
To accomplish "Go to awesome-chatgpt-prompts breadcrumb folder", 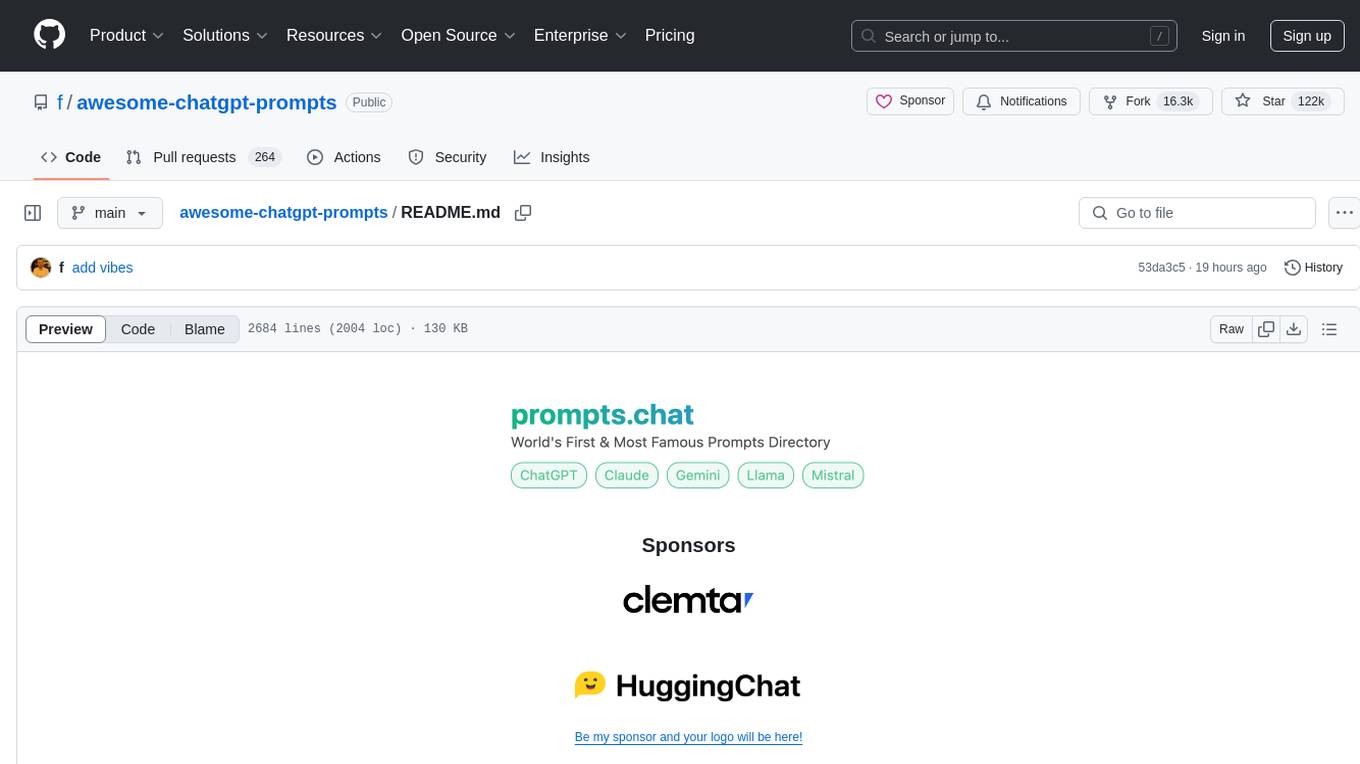I will point(283,212).
